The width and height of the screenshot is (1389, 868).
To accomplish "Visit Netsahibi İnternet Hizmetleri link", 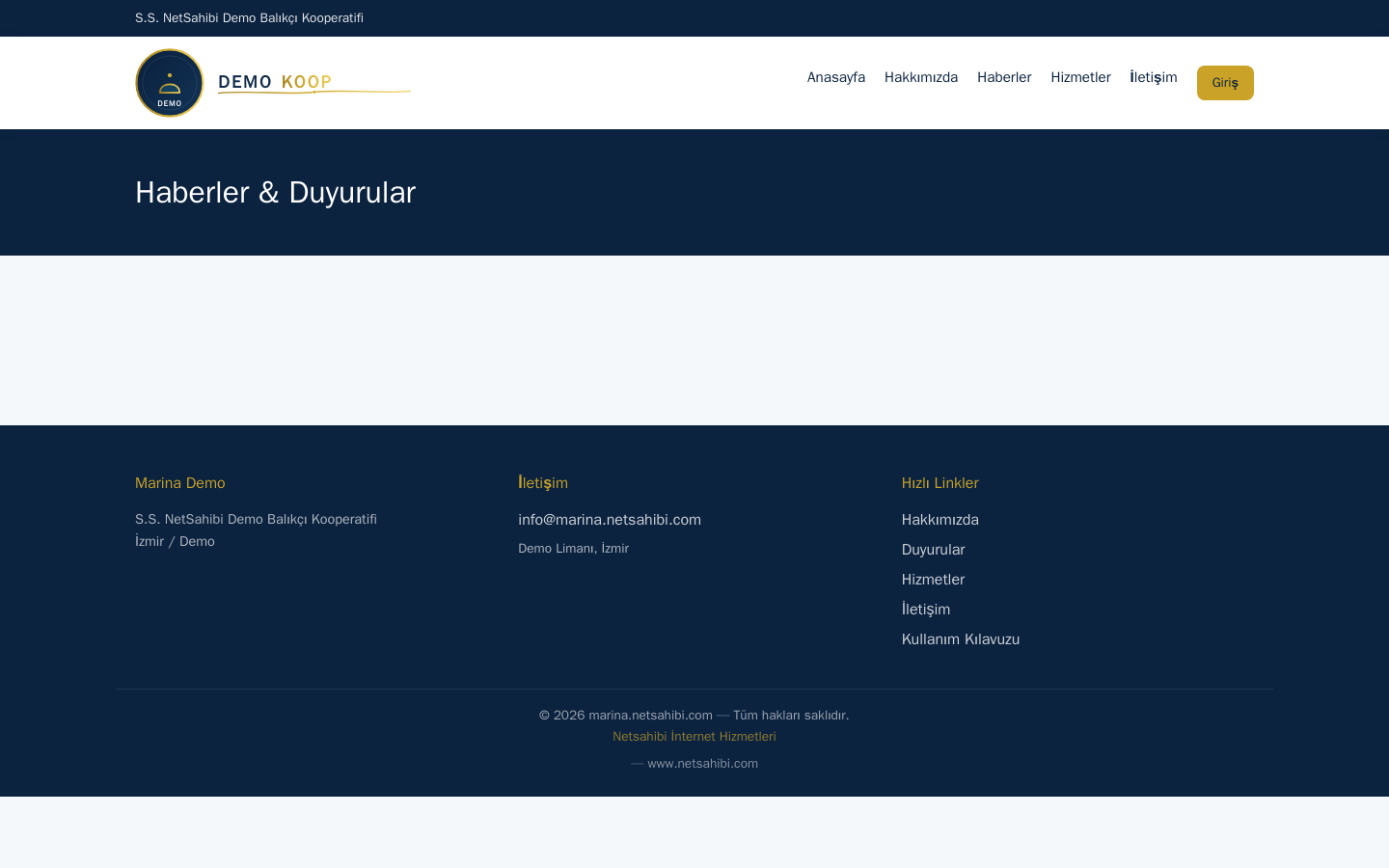I will (694, 737).
